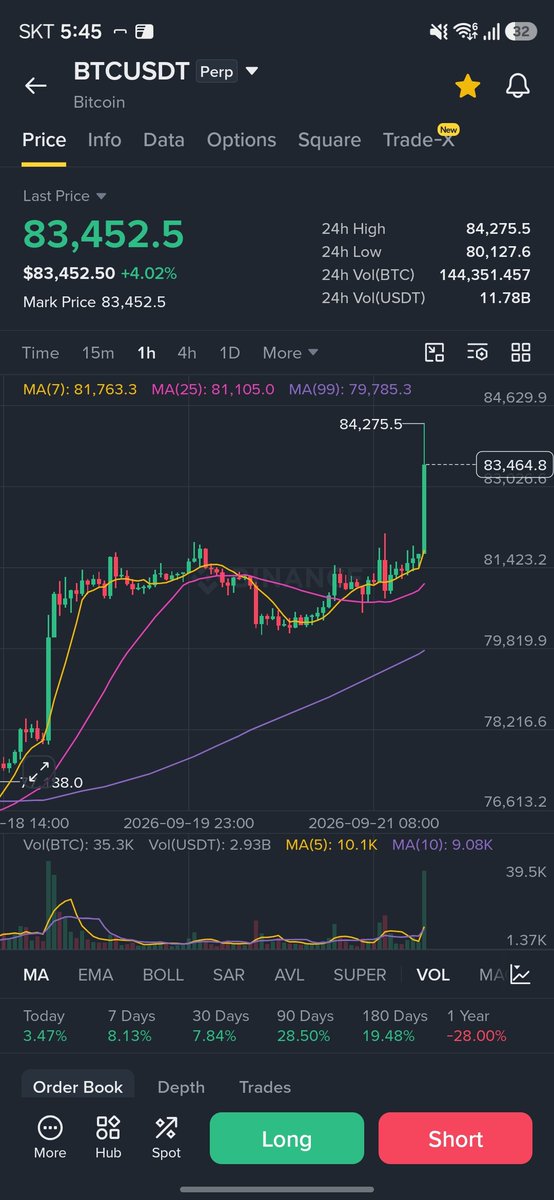Tap the green Long button

[287, 1139]
